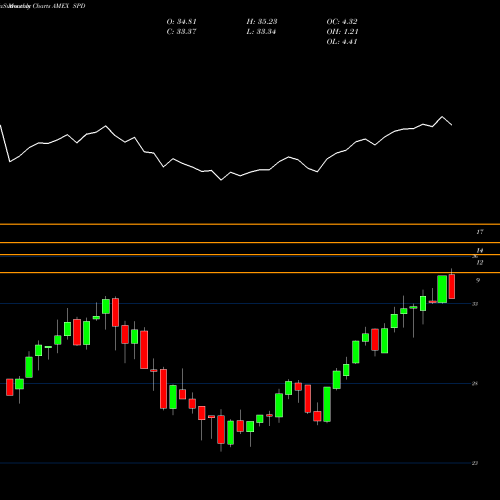Image resolution: width=500 pixels, height=500 pixels.
Task: Click the high price 'H: 35.23'
Action: click(x=262, y=22)
